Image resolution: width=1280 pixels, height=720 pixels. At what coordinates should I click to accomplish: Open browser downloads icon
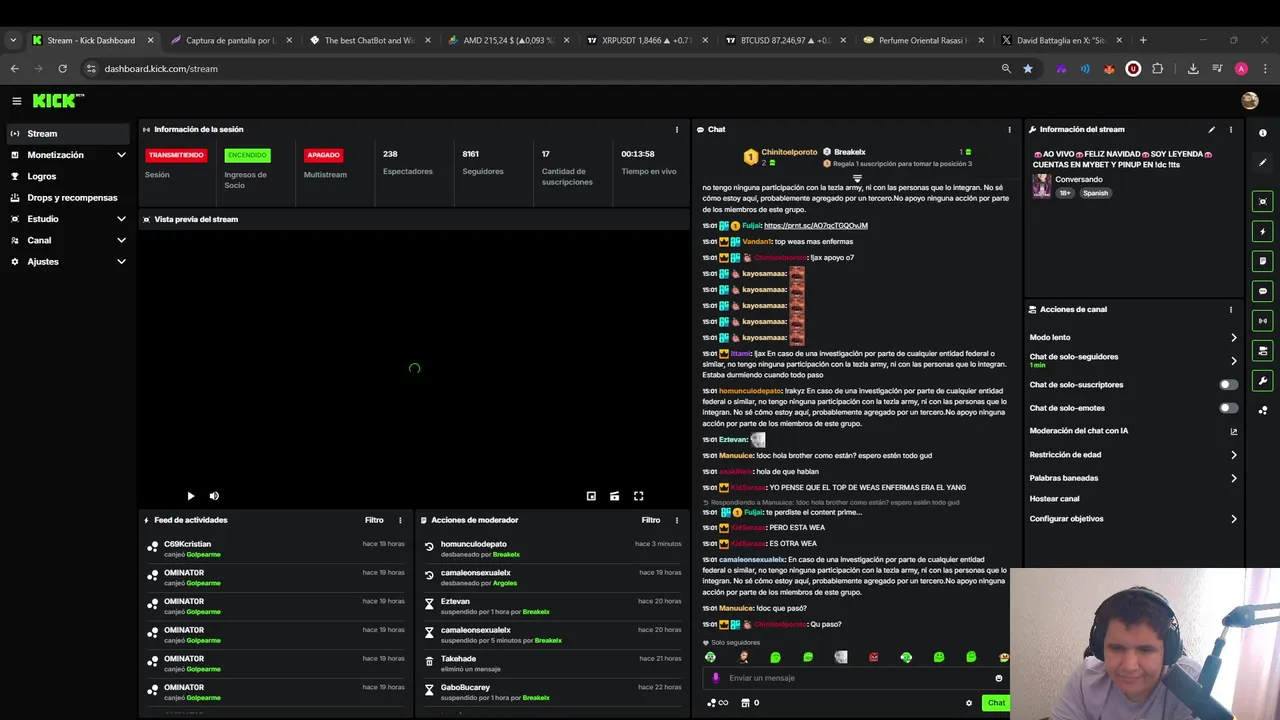pyautogui.click(x=1193, y=69)
